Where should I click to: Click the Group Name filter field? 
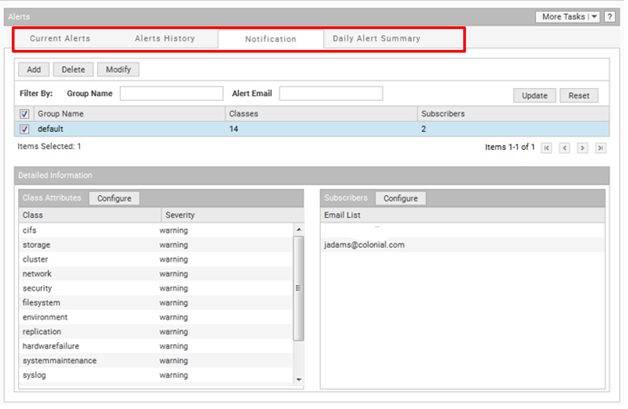171,94
